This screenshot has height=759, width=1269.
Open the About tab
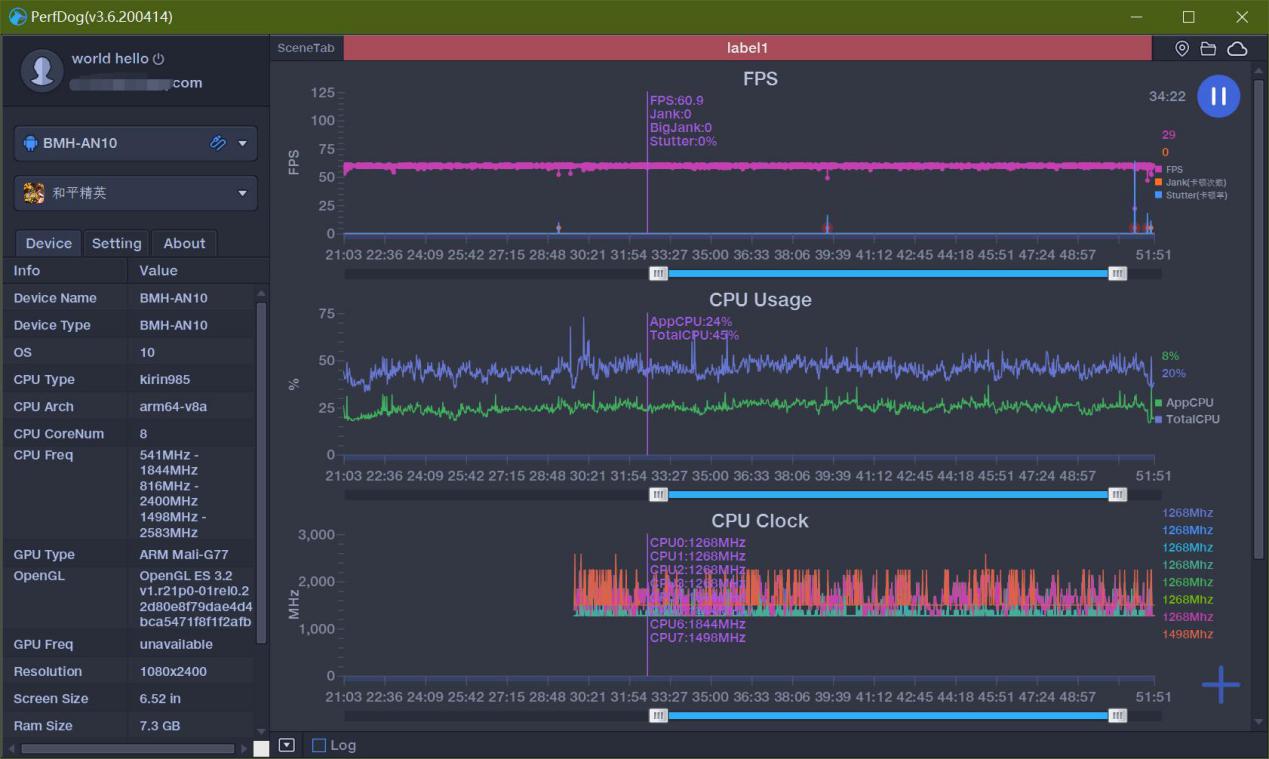coord(184,243)
